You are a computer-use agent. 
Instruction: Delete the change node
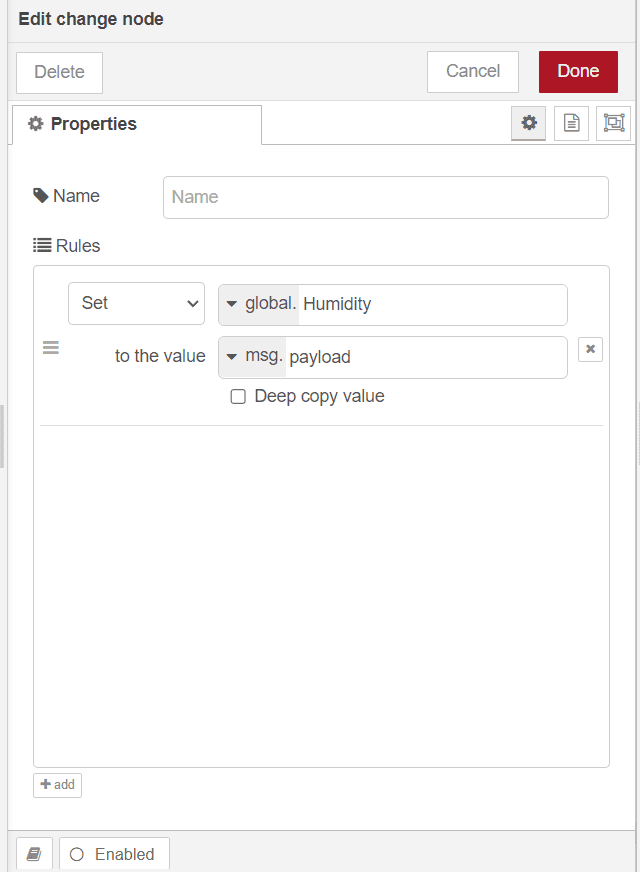click(59, 71)
